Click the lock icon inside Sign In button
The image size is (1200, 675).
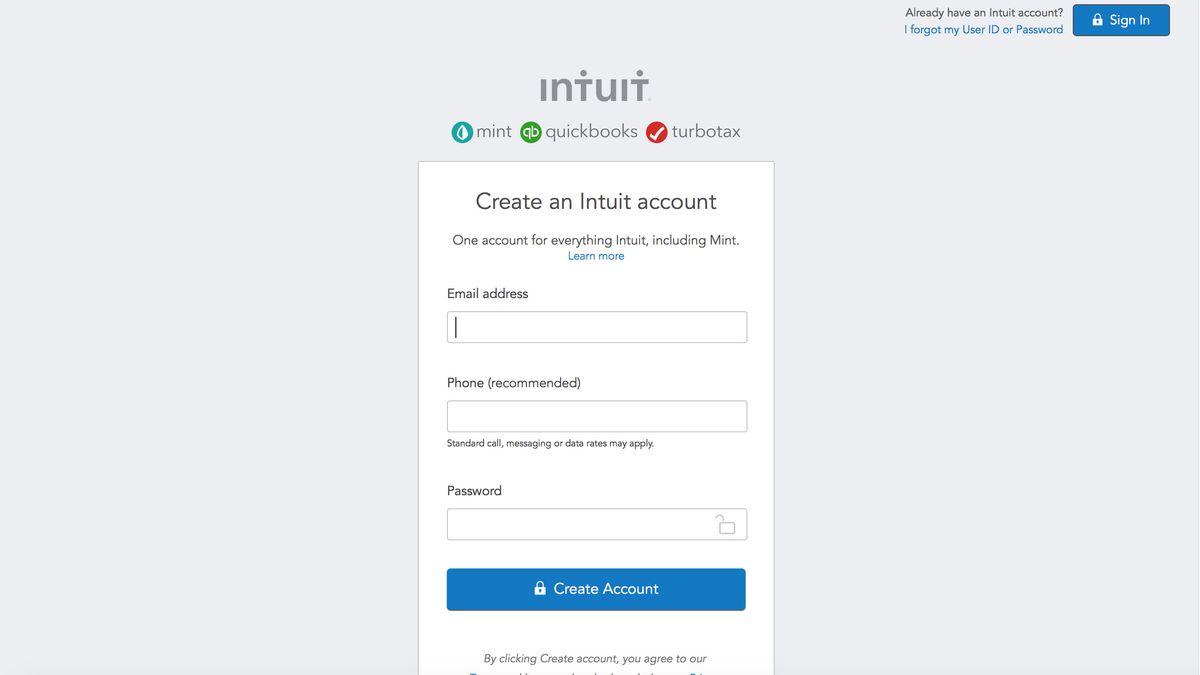click(x=1096, y=19)
